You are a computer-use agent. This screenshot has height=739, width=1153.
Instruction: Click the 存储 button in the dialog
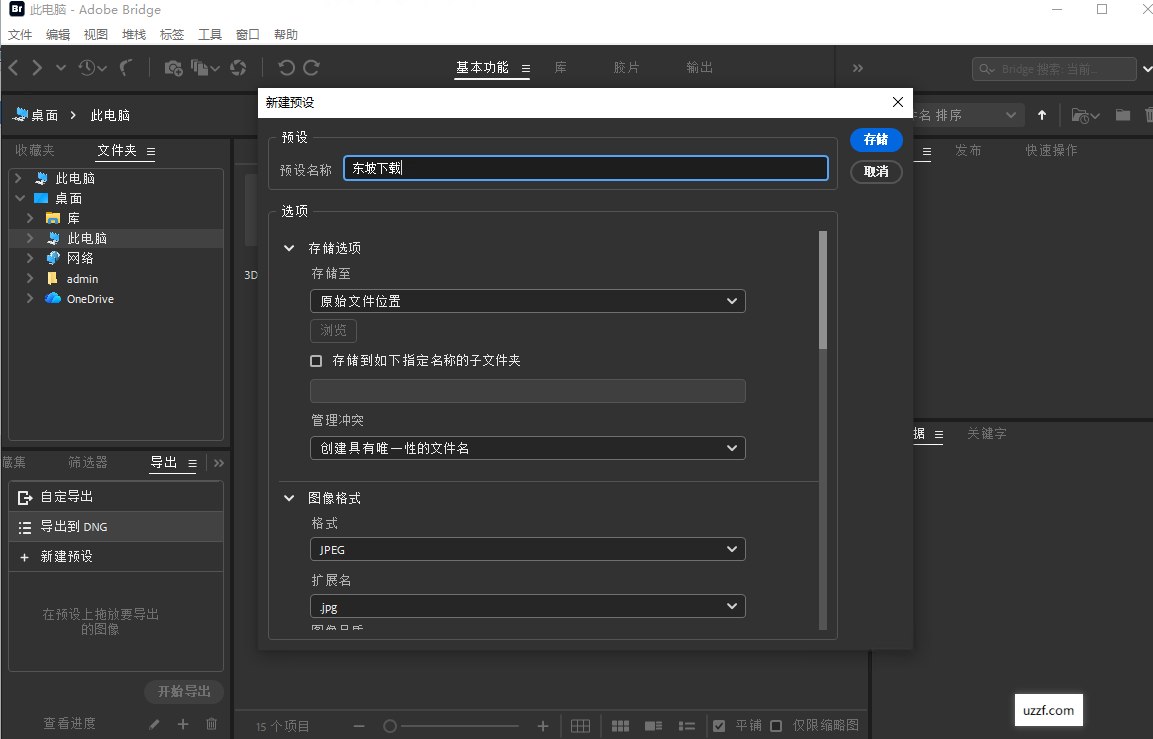[876, 140]
